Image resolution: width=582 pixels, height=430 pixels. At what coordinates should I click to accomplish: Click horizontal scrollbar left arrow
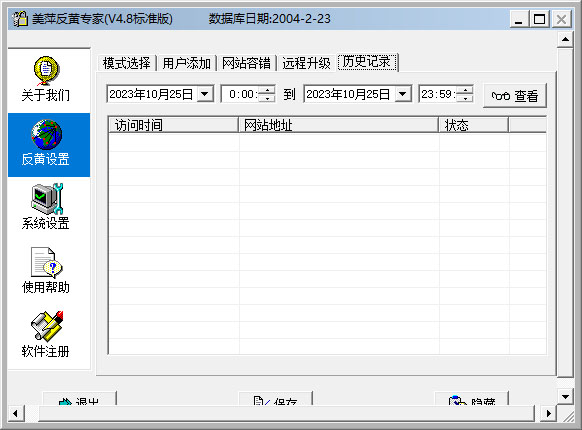point(15,413)
